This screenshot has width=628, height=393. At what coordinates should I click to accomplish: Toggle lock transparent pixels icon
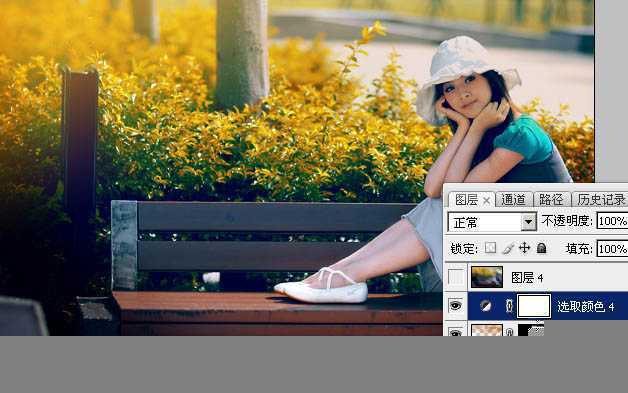490,248
